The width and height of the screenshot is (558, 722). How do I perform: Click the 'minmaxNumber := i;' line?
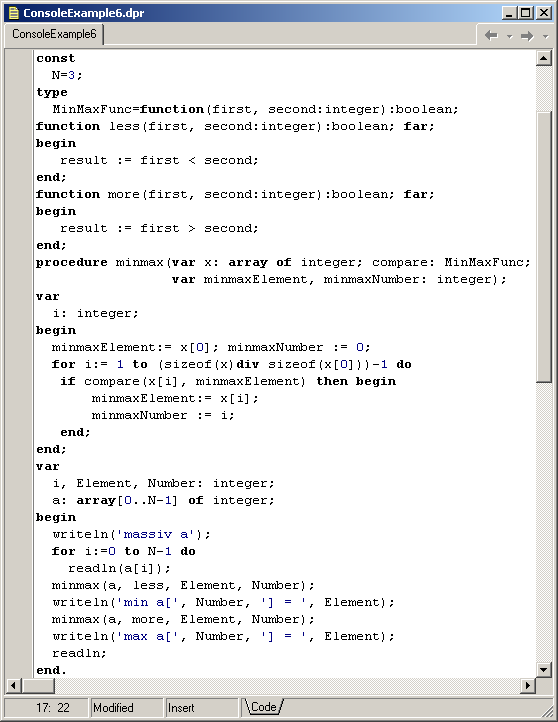(163, 415)
